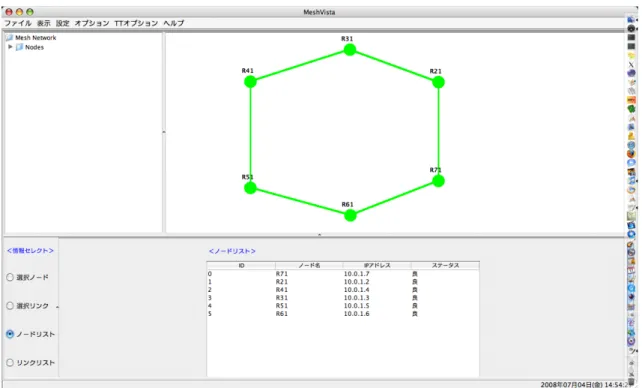Expand the Nodes tree item
The image size is (642, 388).
[10, 47]
